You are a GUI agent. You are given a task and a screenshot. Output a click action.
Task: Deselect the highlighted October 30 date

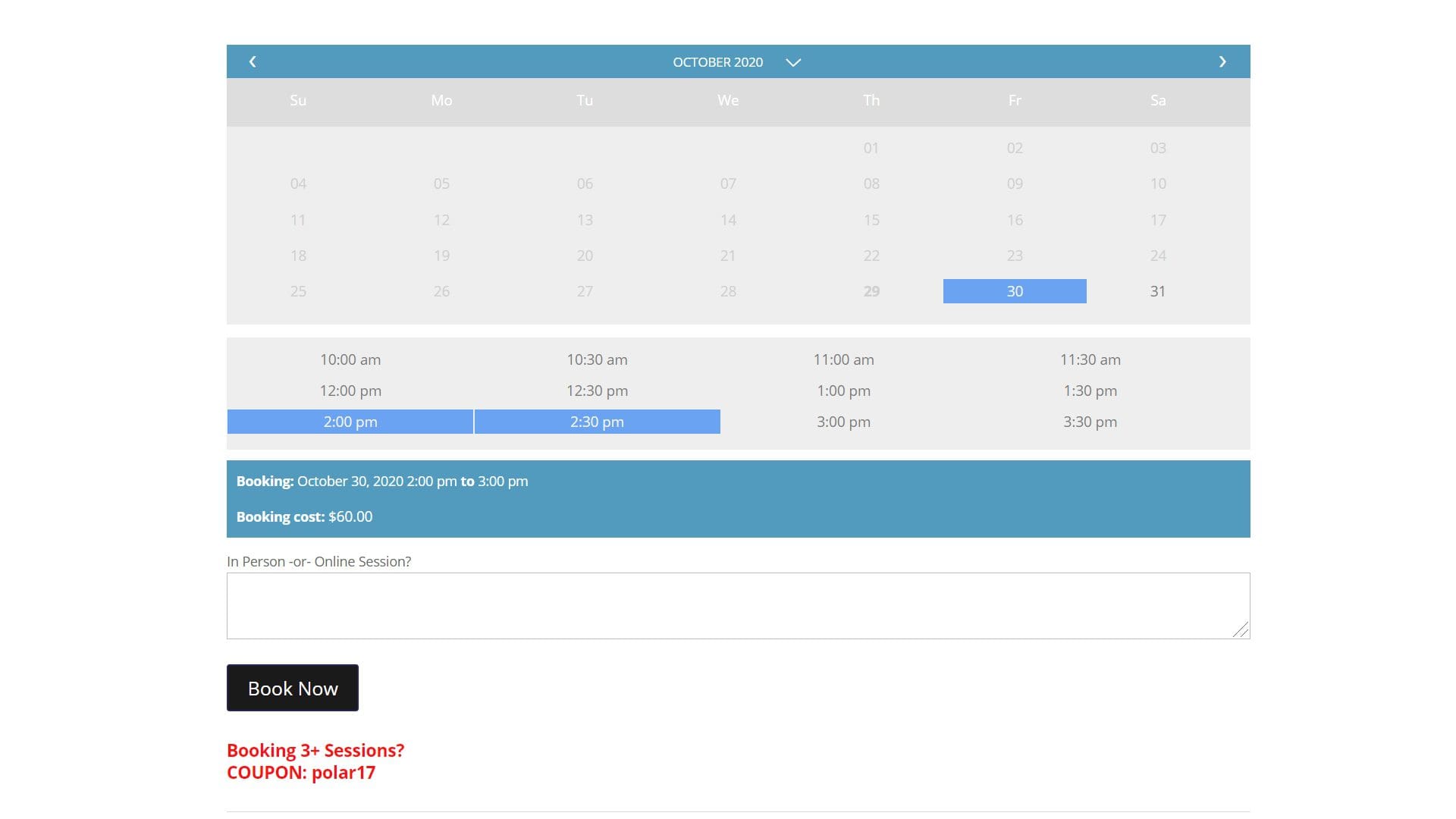coord(1014,290)
